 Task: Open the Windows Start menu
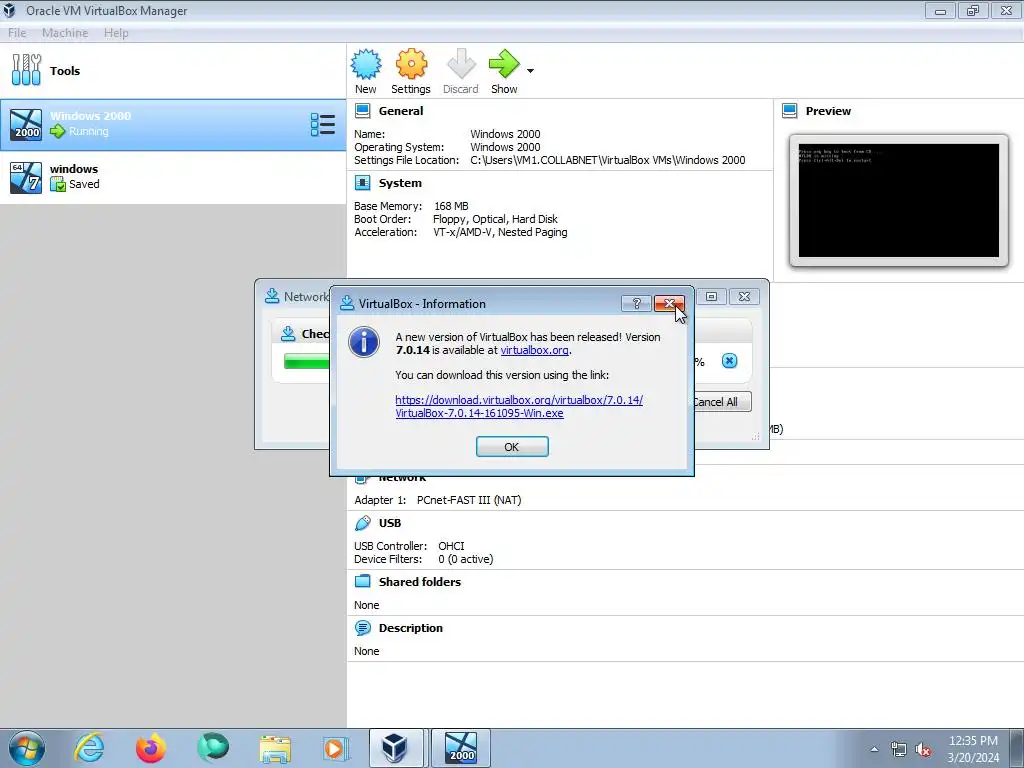point(27,748)
